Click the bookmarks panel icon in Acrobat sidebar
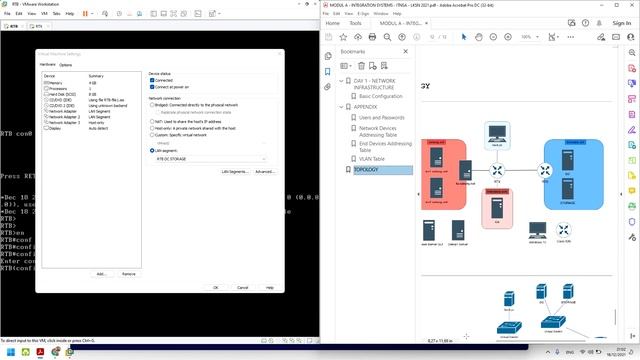This screenshot has height=360, width=640. point(328,72)
